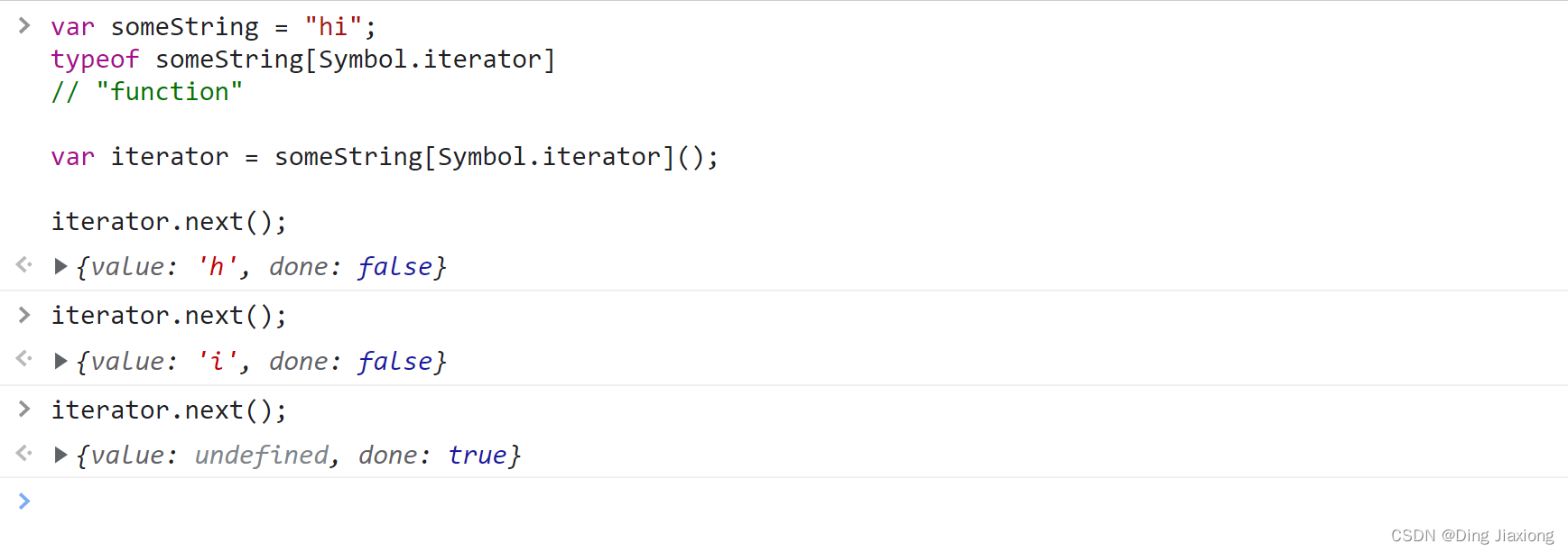This screenshot has height=553, width=1568.
Task: Click the output arrow beside the undefined result
Action: (x=24, y=454)
